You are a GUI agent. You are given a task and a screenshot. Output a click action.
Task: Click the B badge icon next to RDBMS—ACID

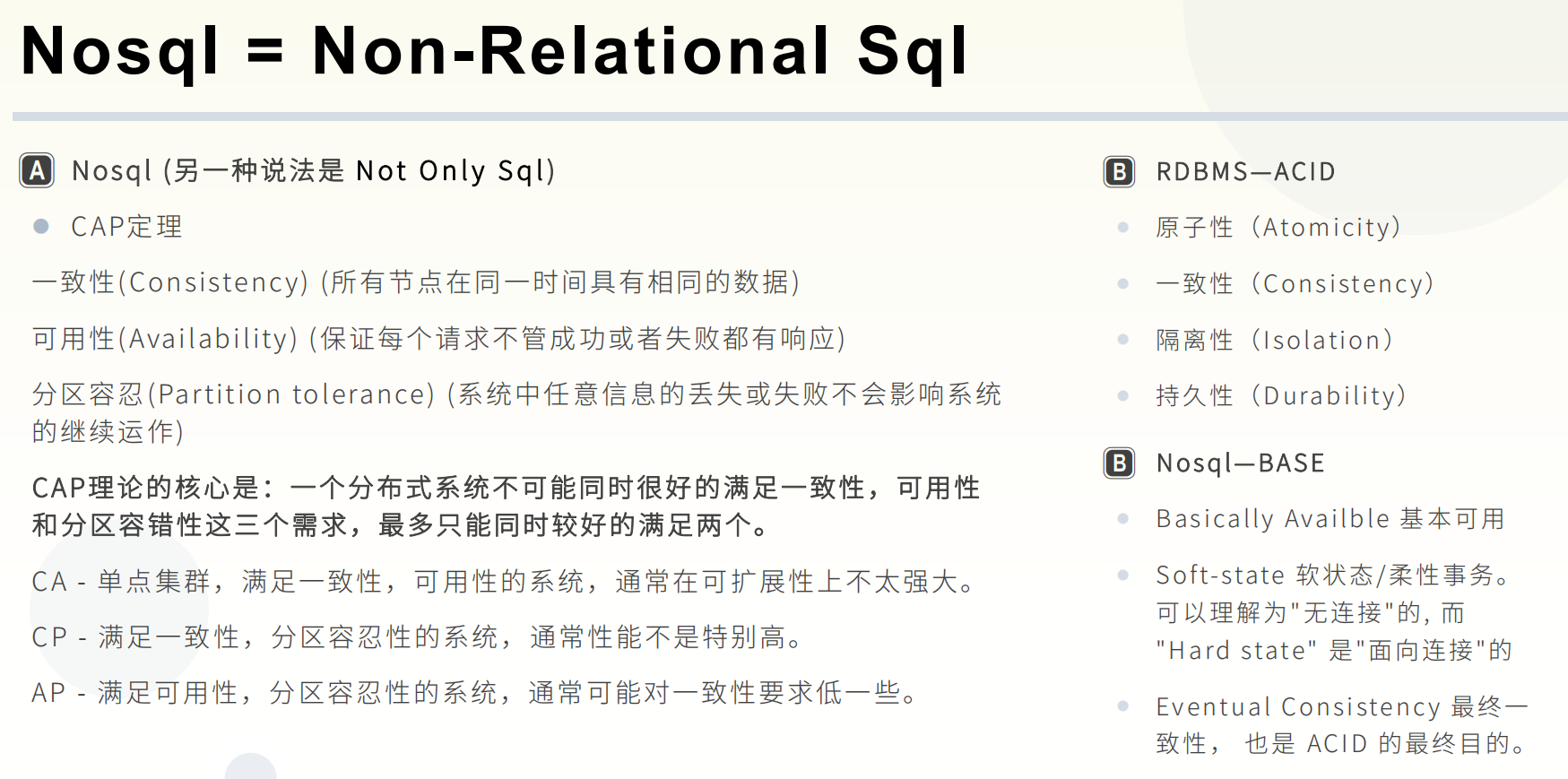[1119, 171]
